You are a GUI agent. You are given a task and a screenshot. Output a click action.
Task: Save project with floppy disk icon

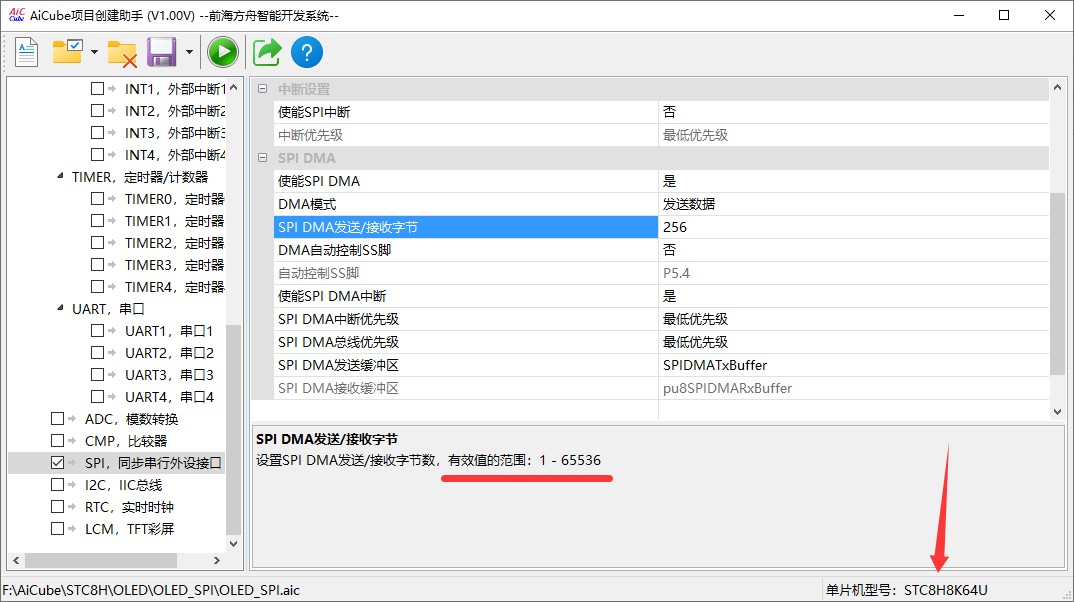tap(162, 52)
